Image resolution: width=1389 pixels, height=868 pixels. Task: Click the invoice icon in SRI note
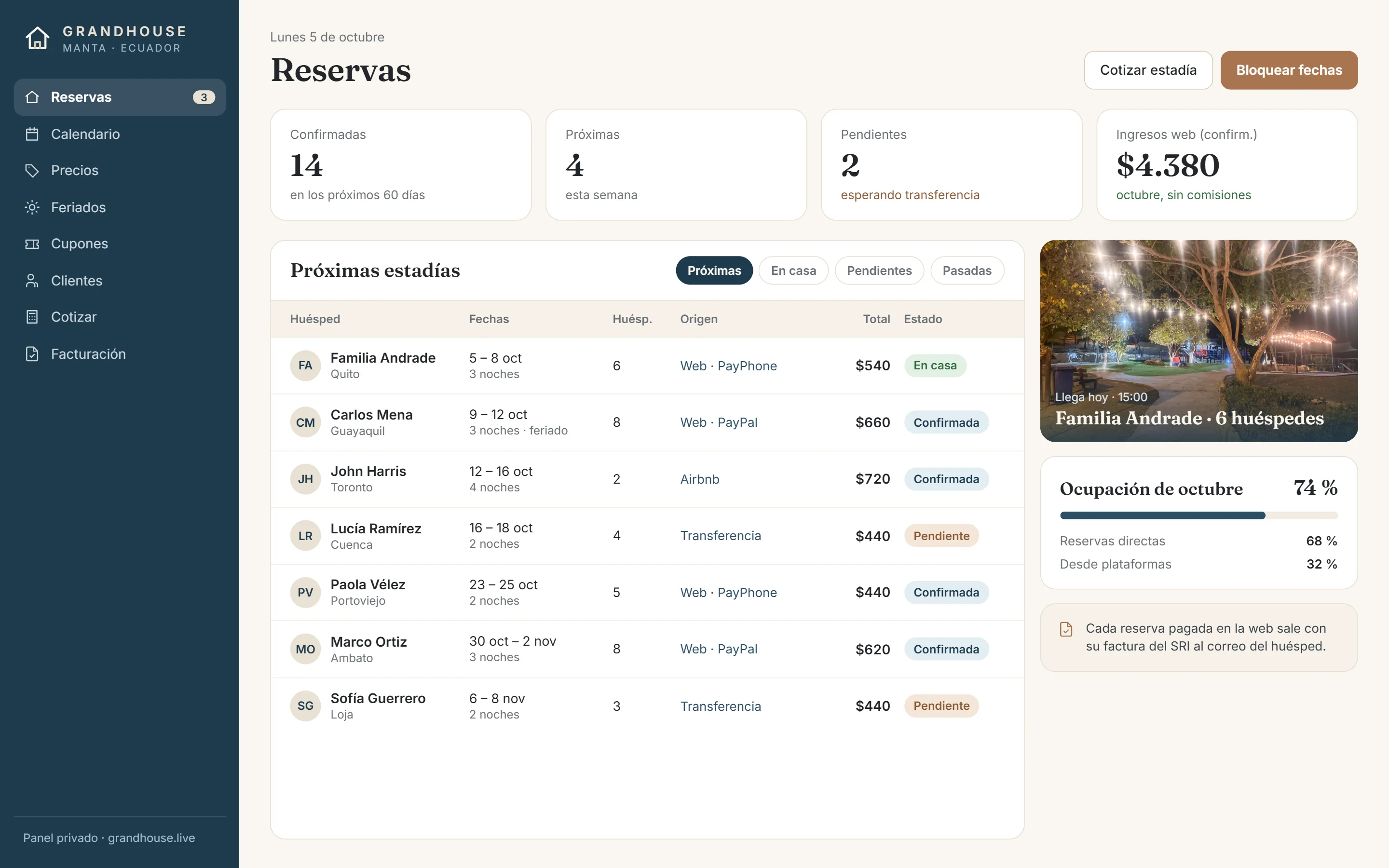click(1066, 629)
